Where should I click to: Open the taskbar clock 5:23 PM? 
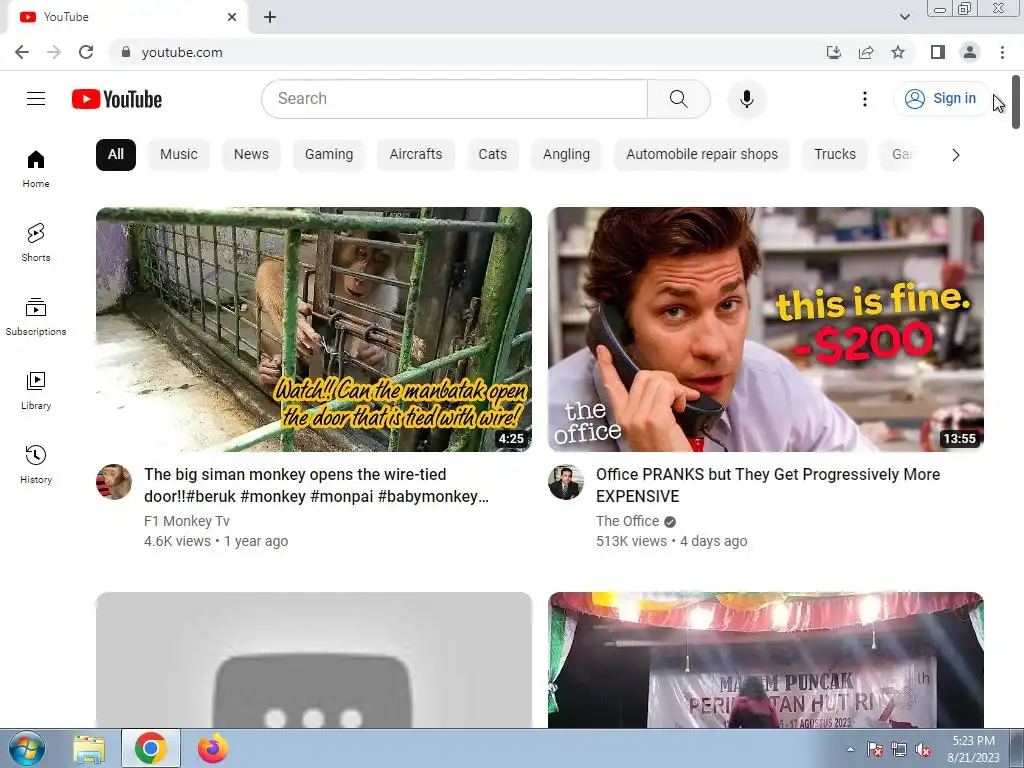pos(973,749)
